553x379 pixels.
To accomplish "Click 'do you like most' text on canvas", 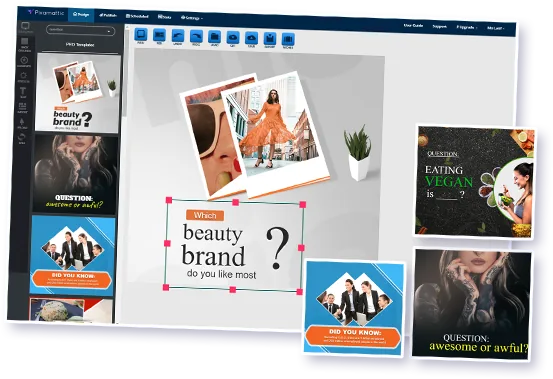I will (221, 274).
